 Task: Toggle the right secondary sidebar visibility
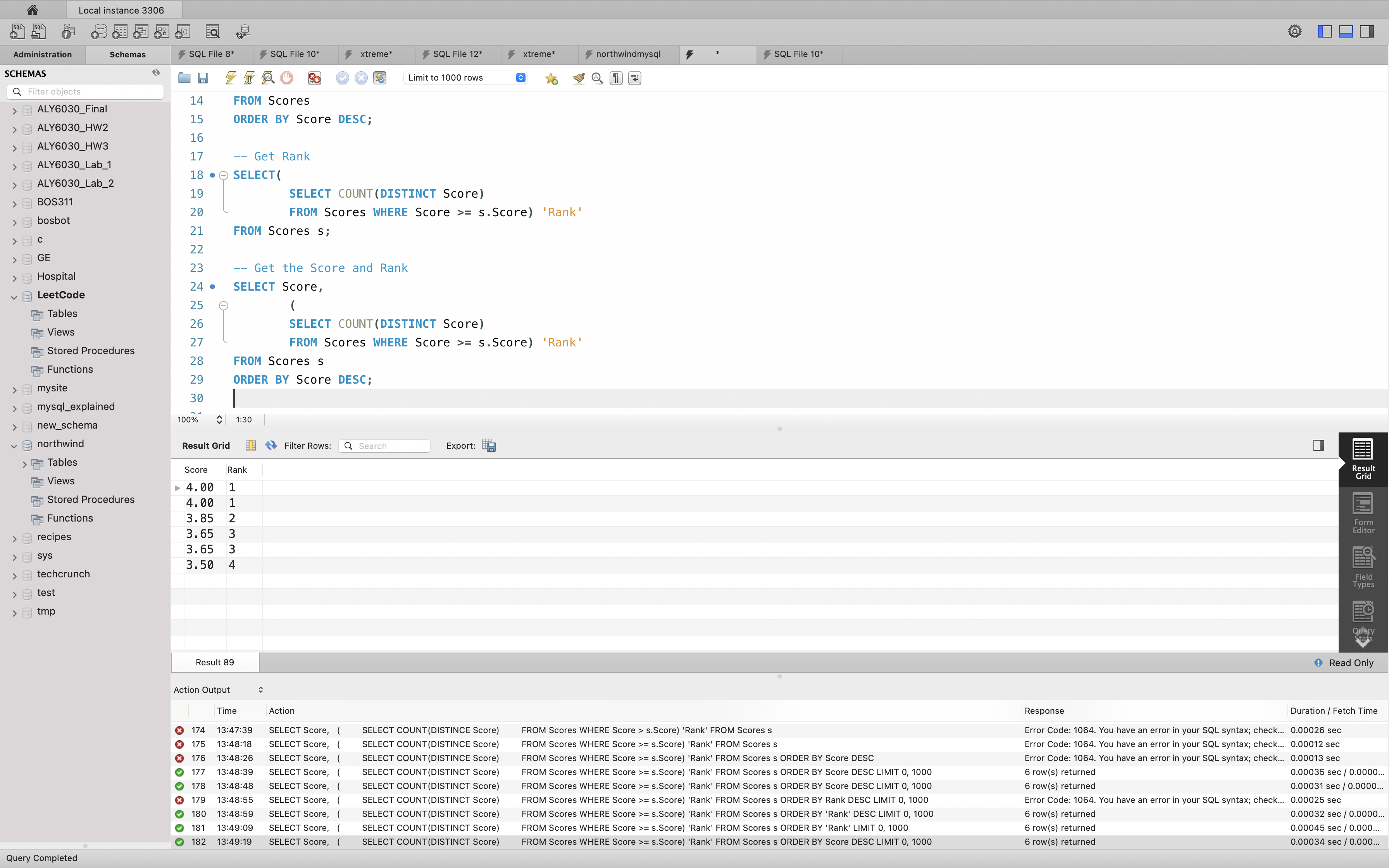1367,31
